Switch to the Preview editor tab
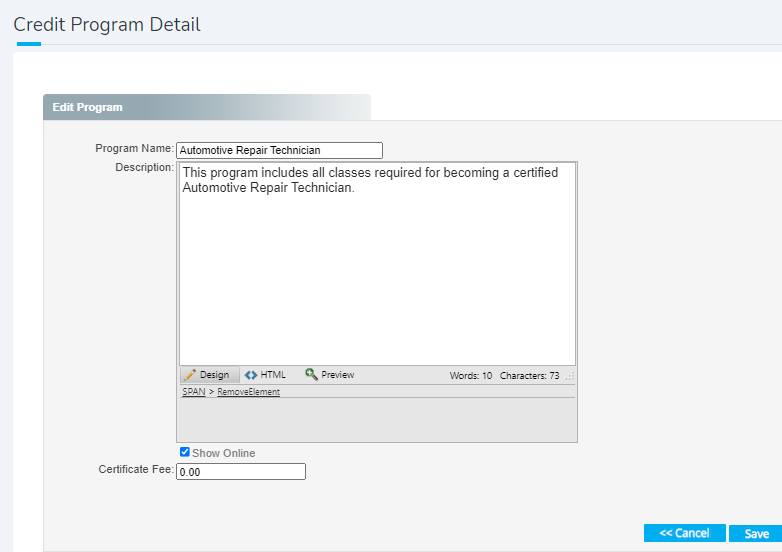This screenshot has height=552, width=782. click(x=330, y=375)
